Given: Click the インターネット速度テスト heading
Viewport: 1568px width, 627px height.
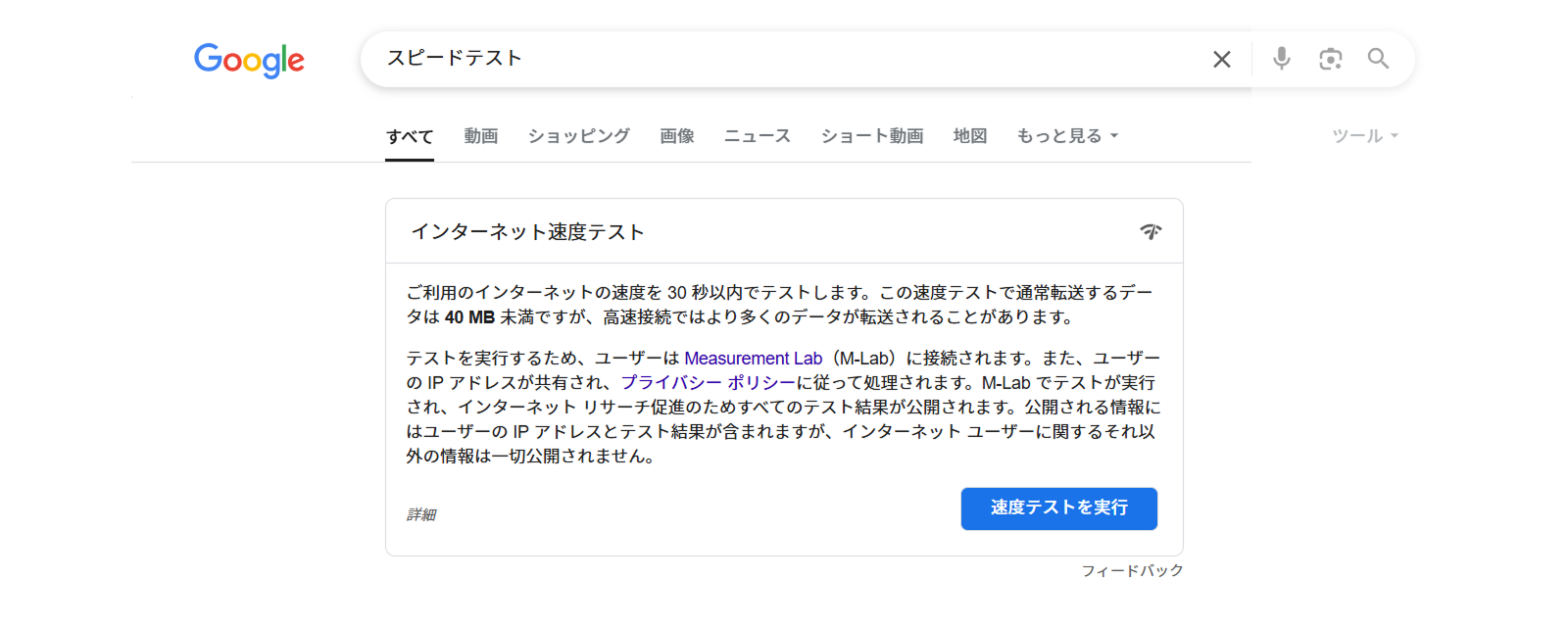Looking at the screenshot, I should coord(527,232).
